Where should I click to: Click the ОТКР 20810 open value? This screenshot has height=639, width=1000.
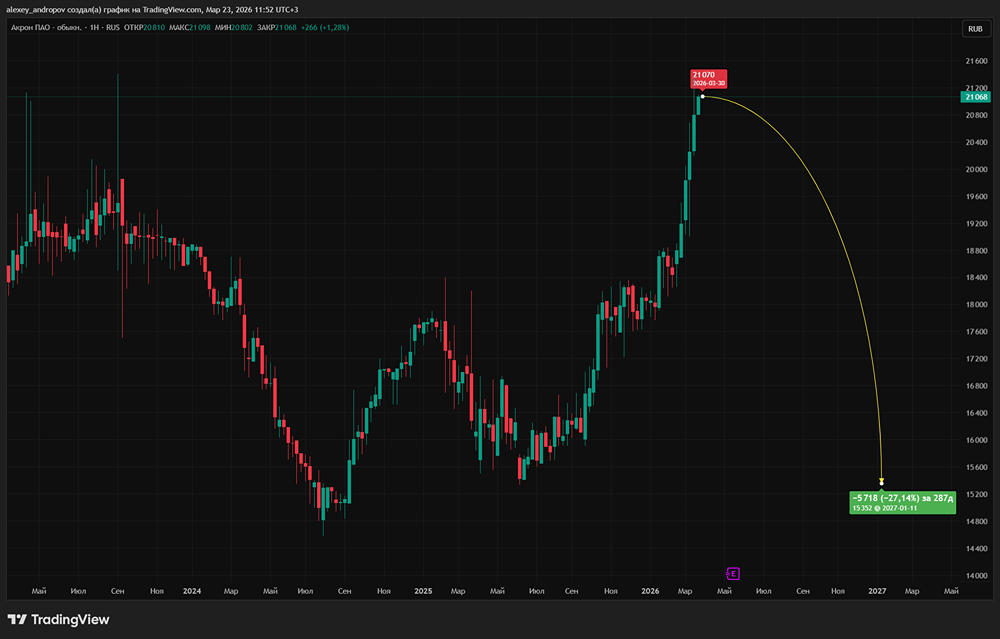144,27
